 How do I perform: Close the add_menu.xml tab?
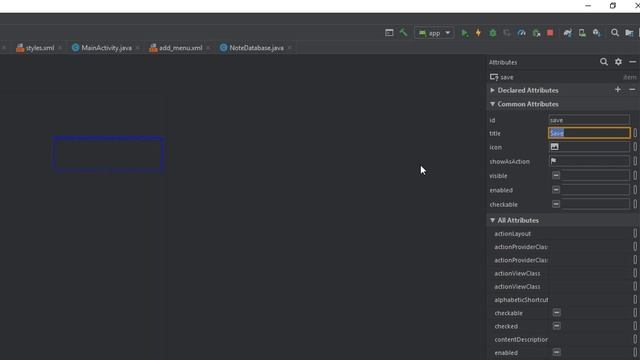tap(208, 48)
